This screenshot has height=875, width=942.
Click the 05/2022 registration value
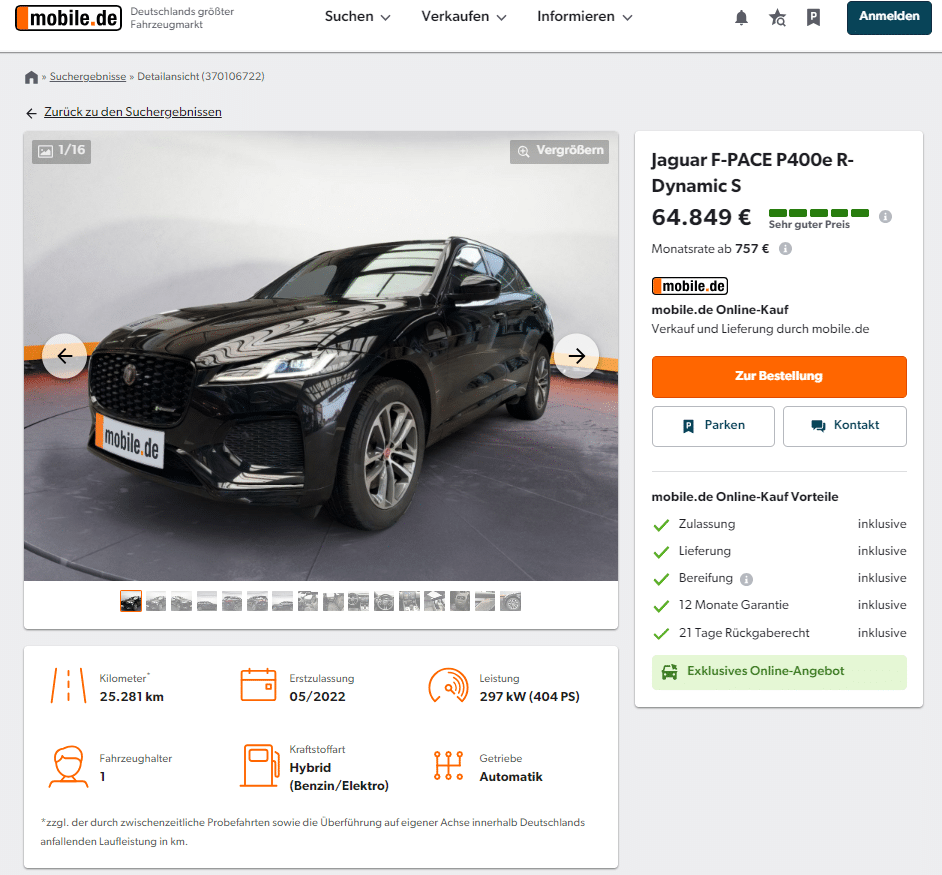coord(317,697)
